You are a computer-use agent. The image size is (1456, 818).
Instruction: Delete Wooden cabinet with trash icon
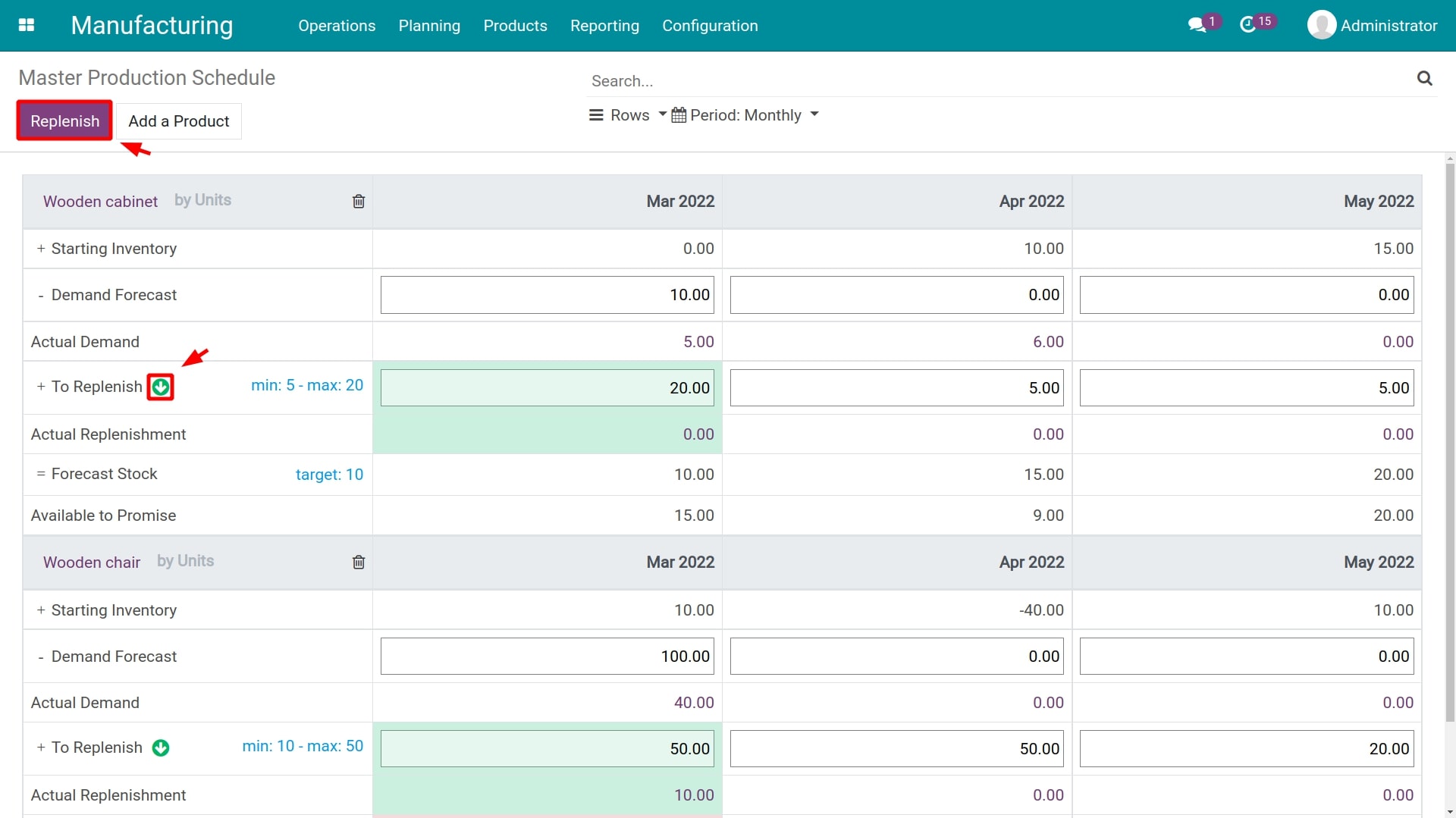[x=359, y=201]
